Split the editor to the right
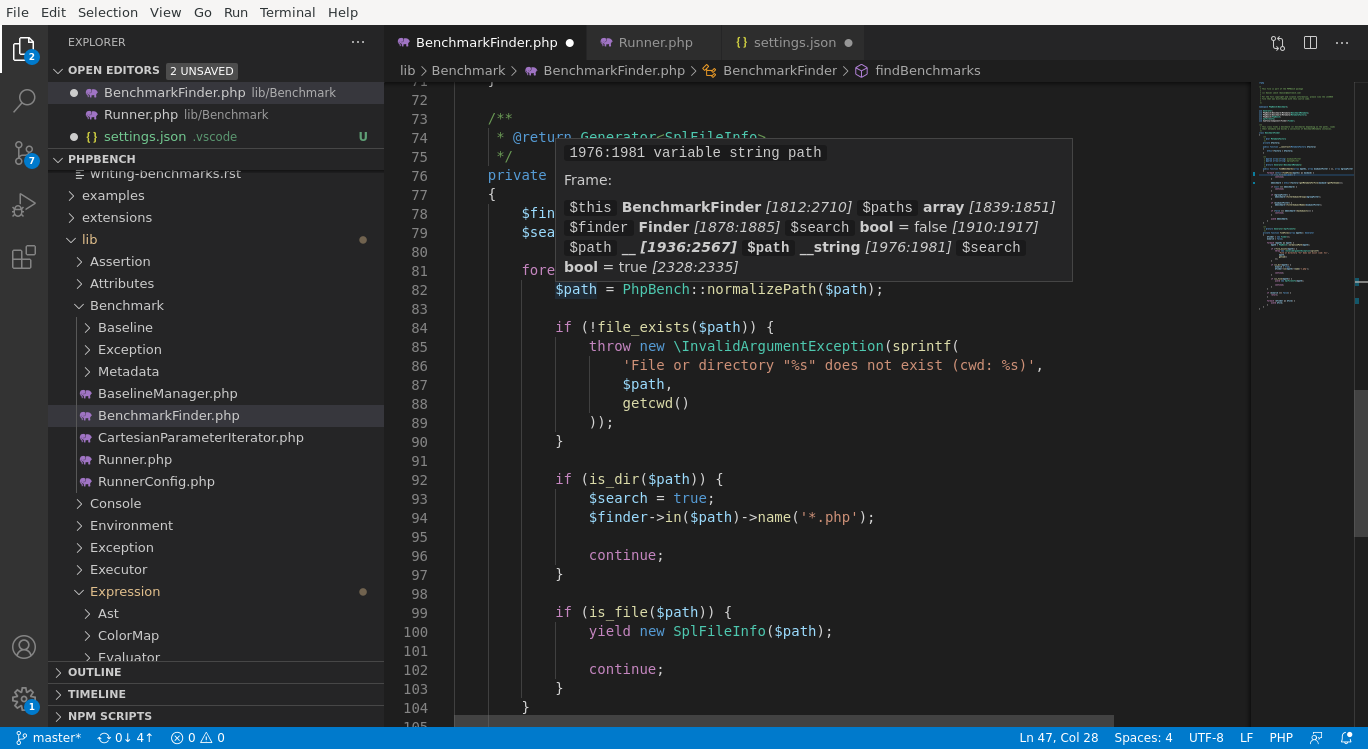Image resolution: width=1368 pixels, height=749 pixels. click(1310, 43)
